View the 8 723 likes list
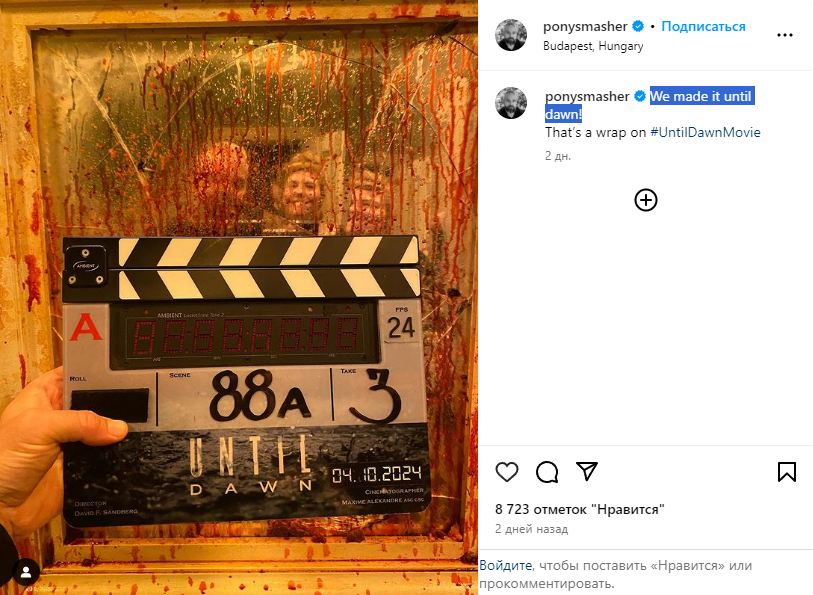The image size is (814, 595). [580, 509]
